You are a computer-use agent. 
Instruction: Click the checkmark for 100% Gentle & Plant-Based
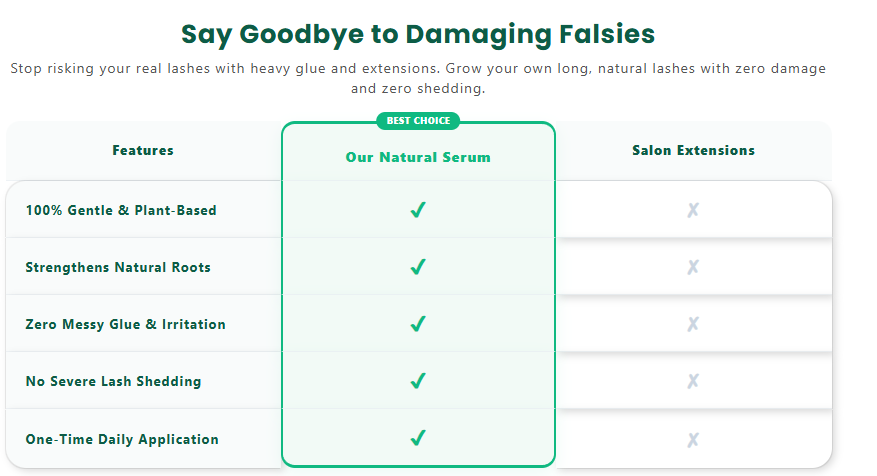(x=418, y=210)
